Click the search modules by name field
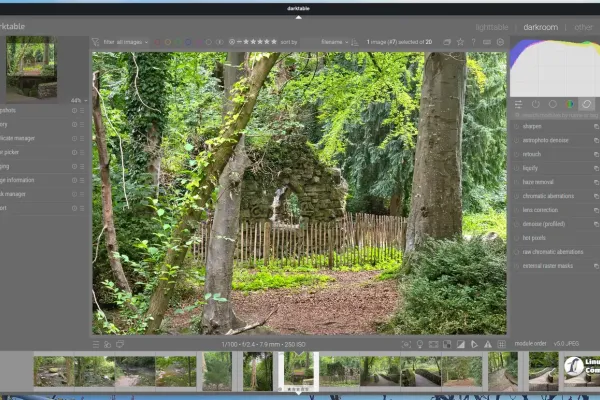Image resolution: width=600 pixels, height=400 pixels. tap(557, 115)
